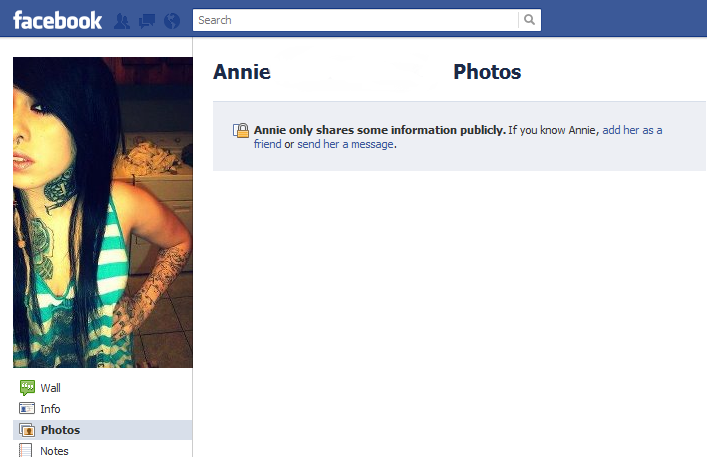Open the Notes sidebar item
The image size is (707, 457).
103,450
